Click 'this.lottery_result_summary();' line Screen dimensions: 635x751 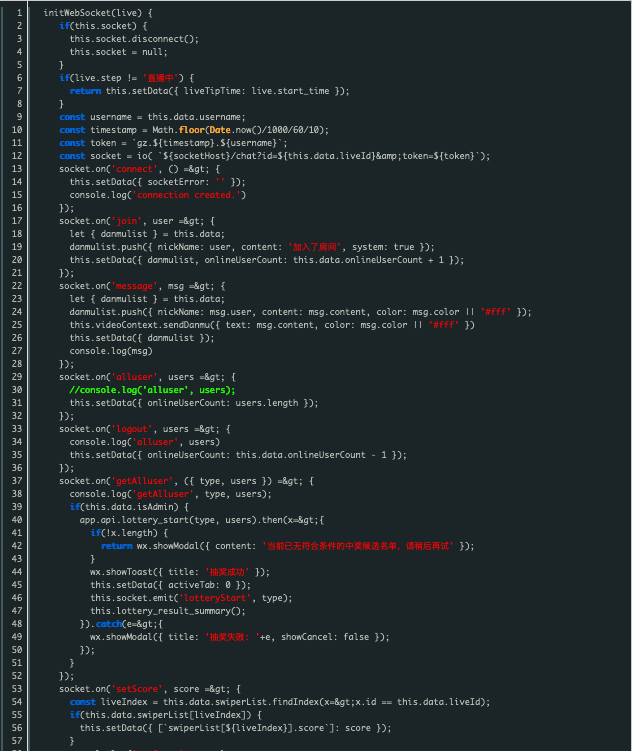tap(168, 611)
